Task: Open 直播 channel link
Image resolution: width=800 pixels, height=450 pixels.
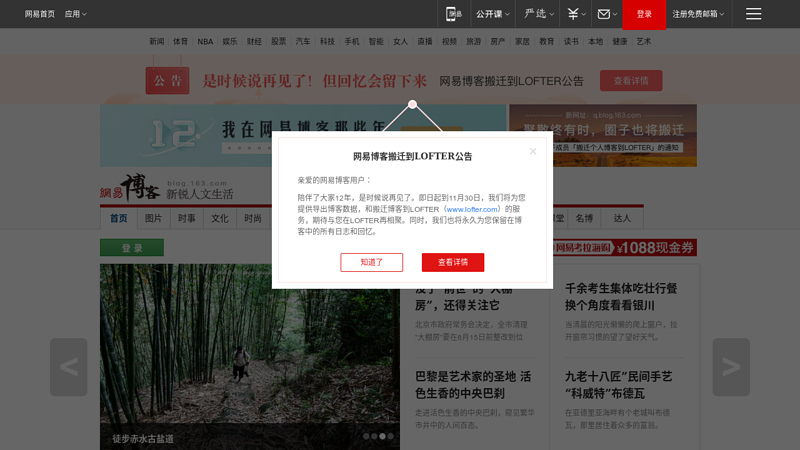Action: coord(425,41)
